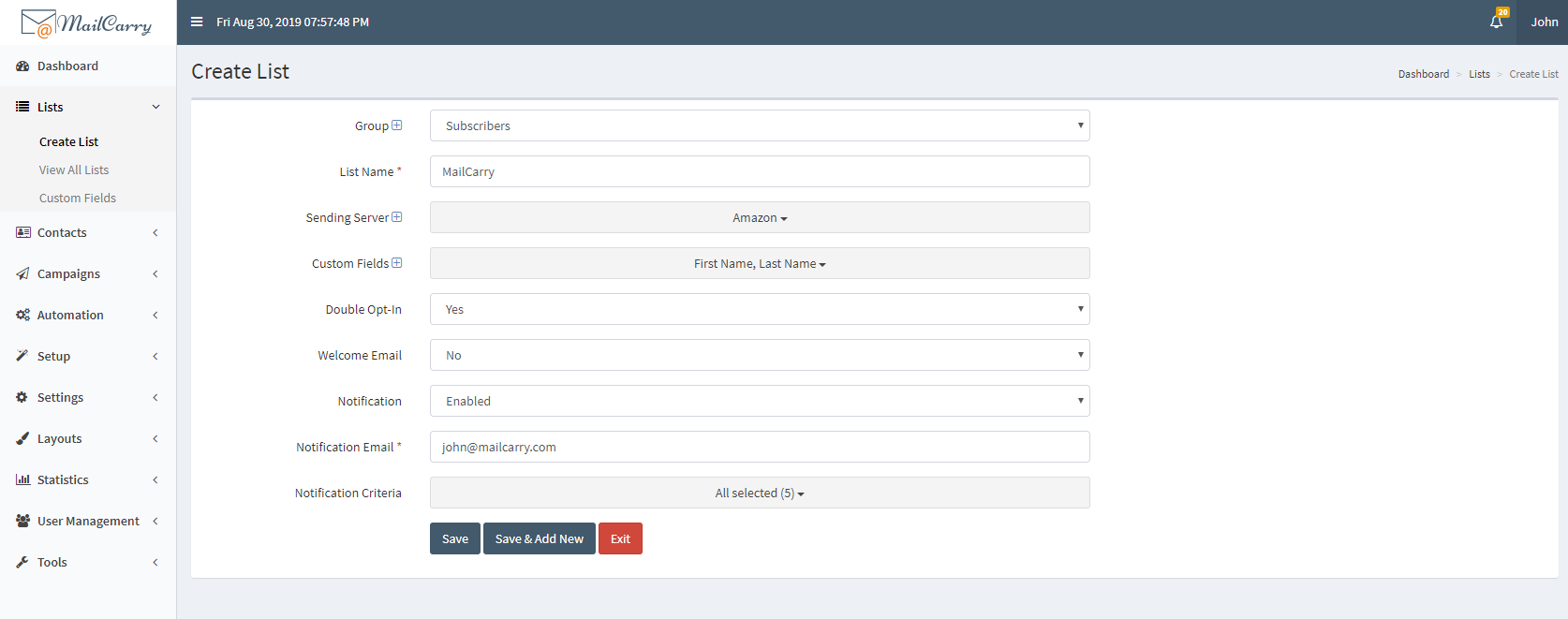Viewport: 1568px width, 619px height.
Task: Open Campaigns menu in sidebar
Action: tap(88, 273)
